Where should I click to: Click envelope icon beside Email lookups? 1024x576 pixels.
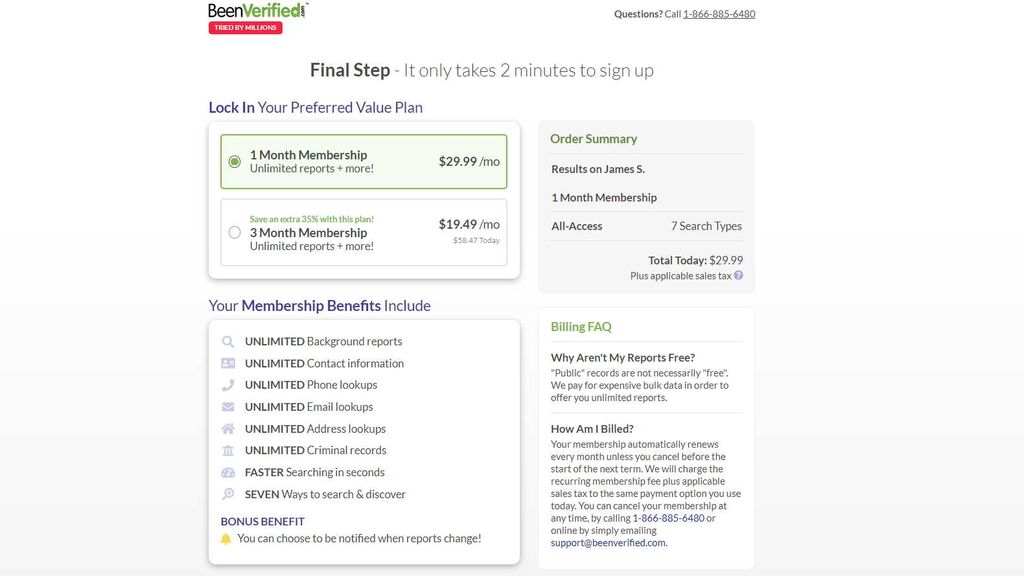click(x=228, y=407)
